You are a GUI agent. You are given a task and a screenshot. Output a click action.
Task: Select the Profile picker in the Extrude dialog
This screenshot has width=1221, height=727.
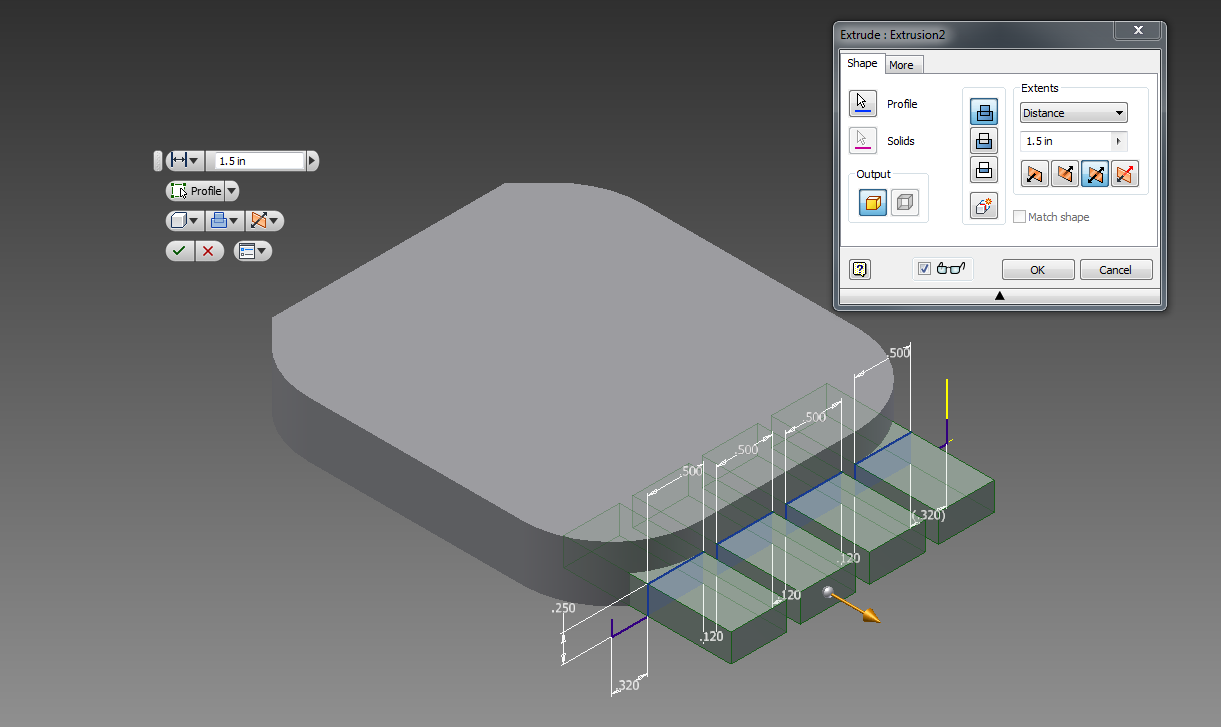(862, 103)
